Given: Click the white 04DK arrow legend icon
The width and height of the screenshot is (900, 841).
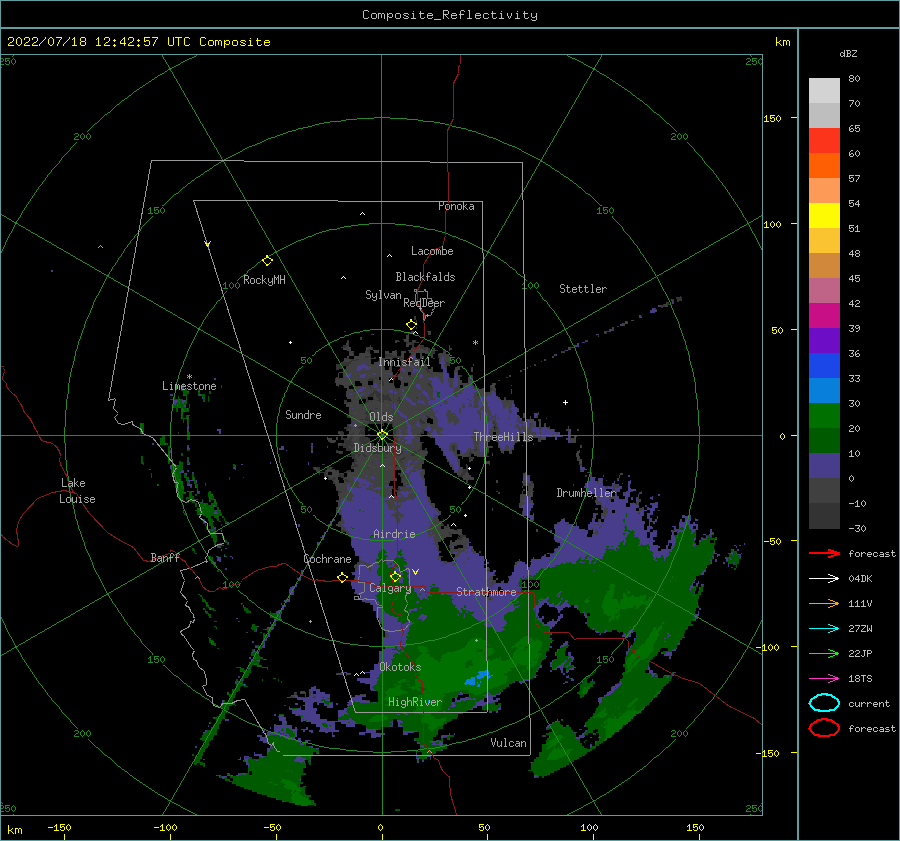Looking at the screenshot, I should [824, 578].
